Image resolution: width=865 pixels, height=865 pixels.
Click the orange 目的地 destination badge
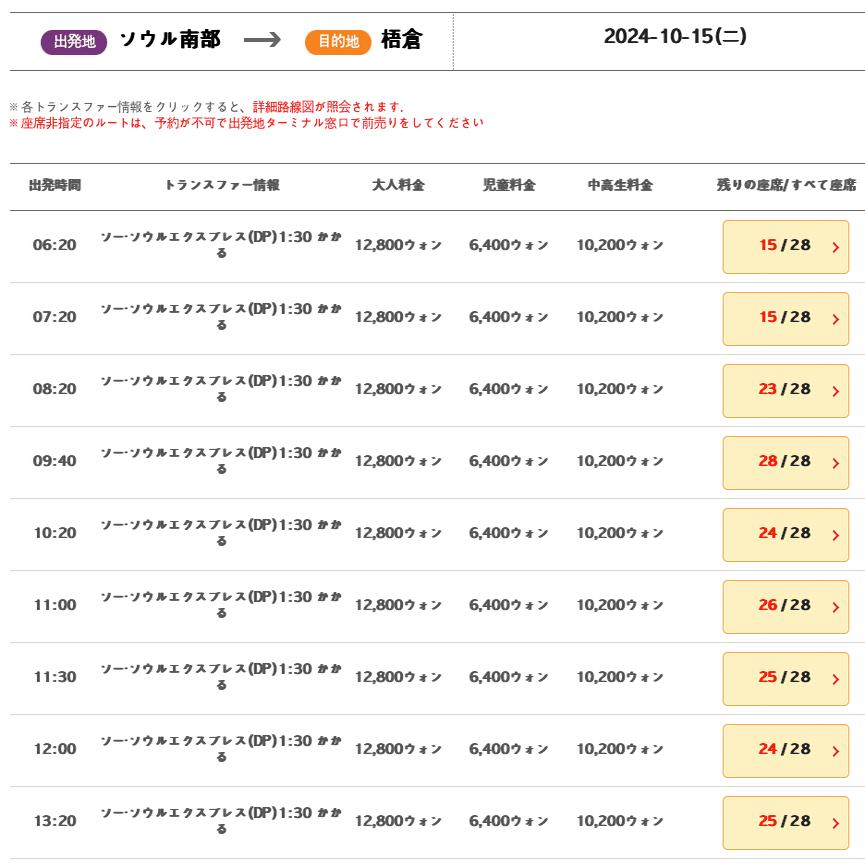click(338, 42)
